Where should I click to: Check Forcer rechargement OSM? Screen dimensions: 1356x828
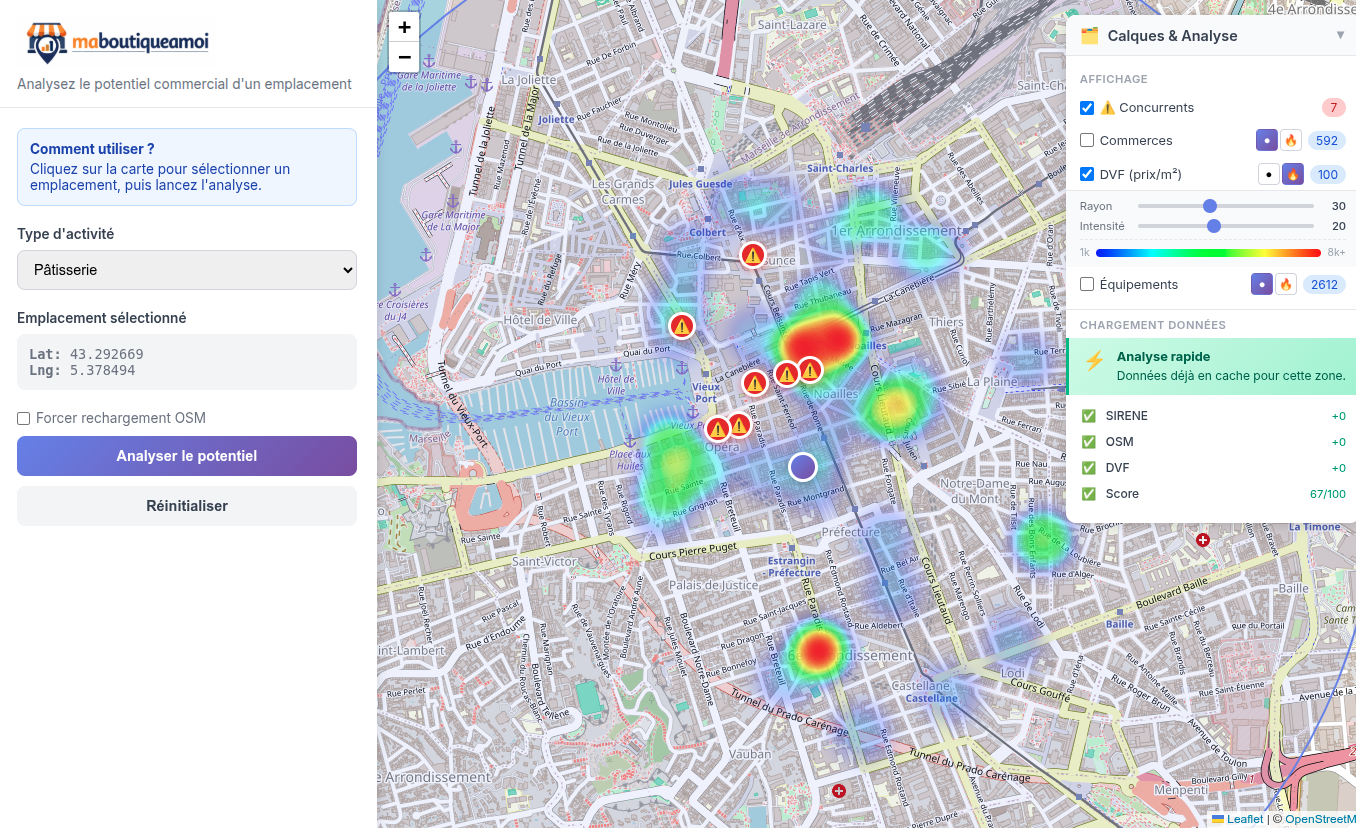tap(24, 418)
